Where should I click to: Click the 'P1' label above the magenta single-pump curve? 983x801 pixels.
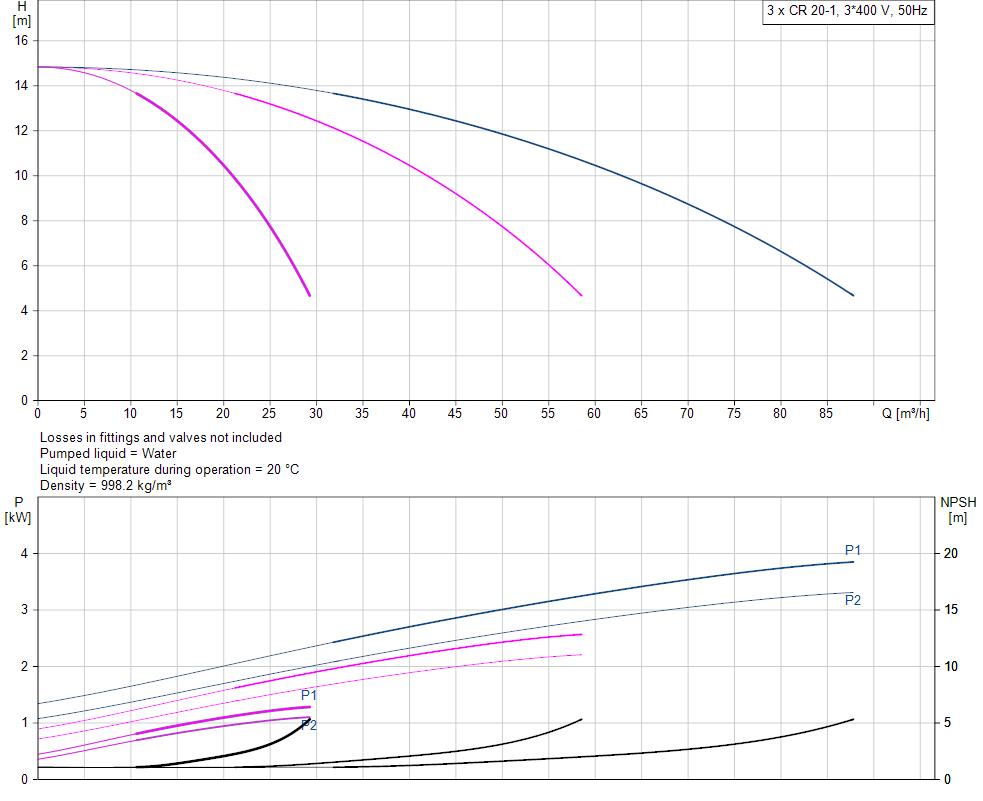pyautogui.click(x=308, y=695)
